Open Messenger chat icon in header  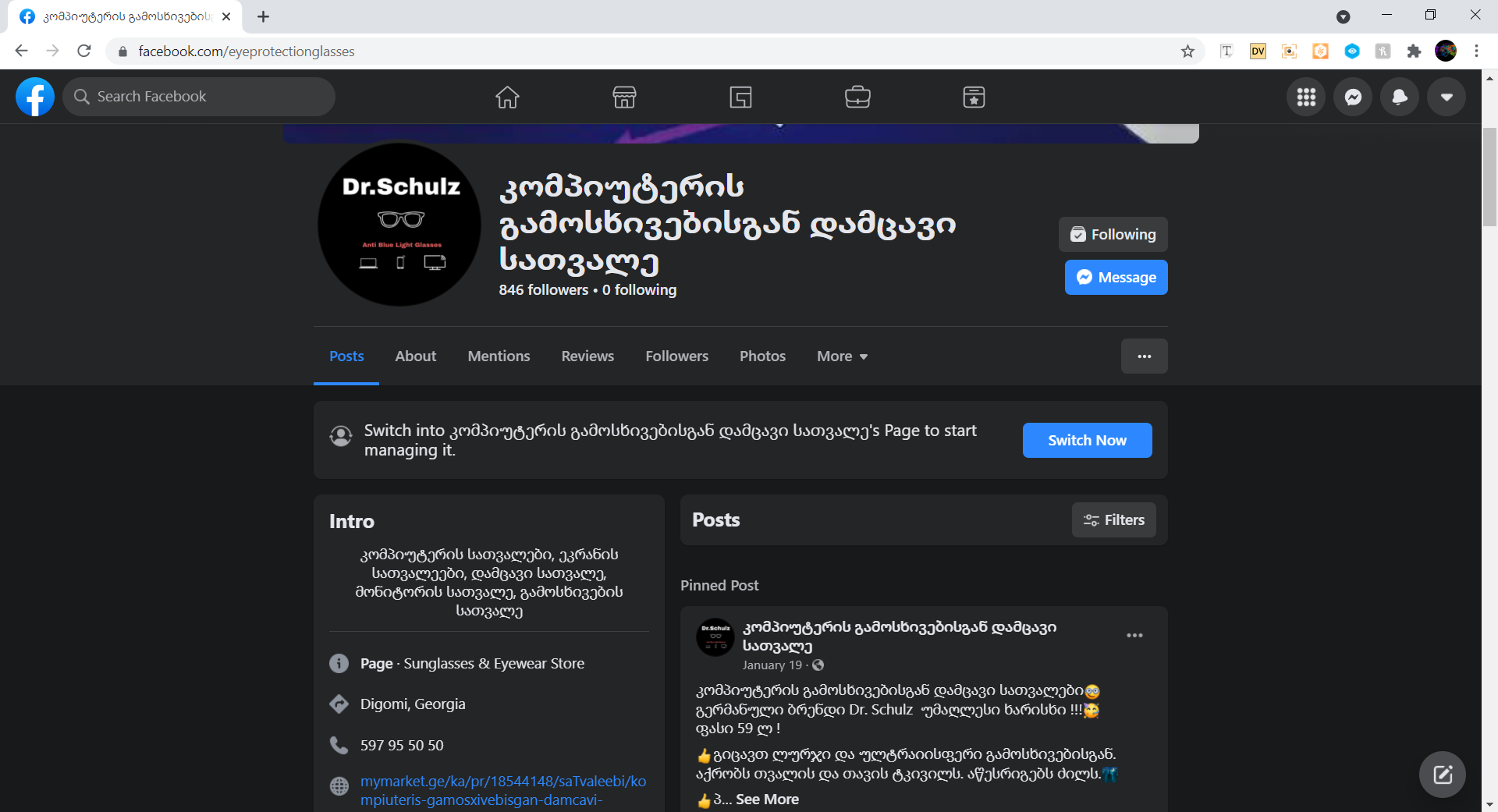tap(1353, 97)
